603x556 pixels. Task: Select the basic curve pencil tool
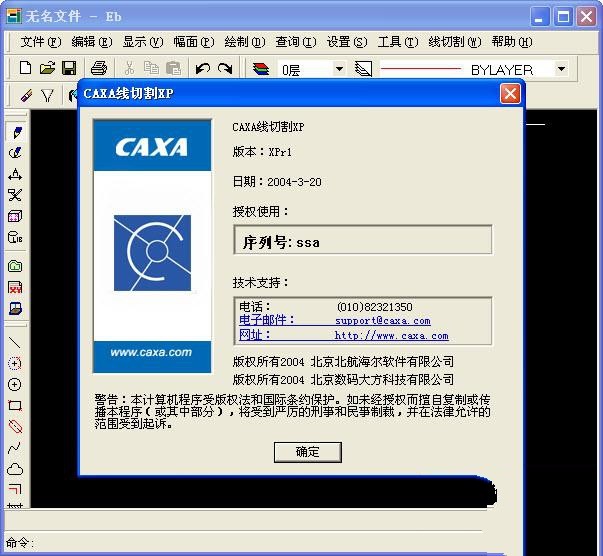tap(15, 132)
